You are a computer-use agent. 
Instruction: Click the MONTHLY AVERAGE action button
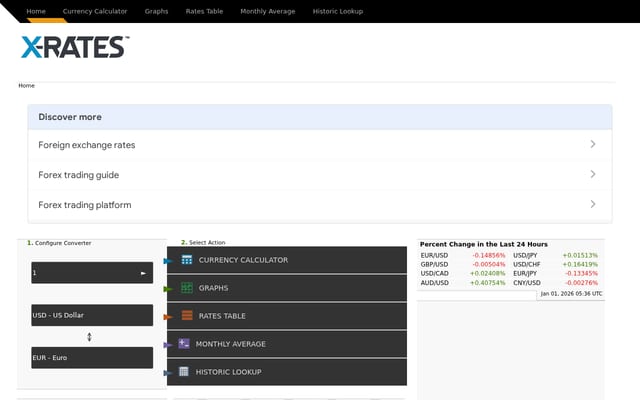[x=287, y=344]
